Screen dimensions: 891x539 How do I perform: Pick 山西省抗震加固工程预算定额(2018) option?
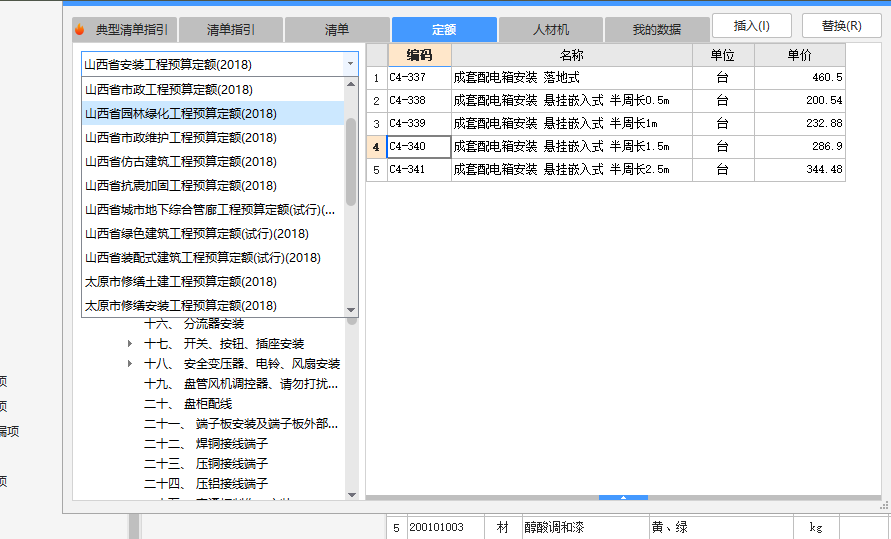pyautogui.click(x=213, y=186)
